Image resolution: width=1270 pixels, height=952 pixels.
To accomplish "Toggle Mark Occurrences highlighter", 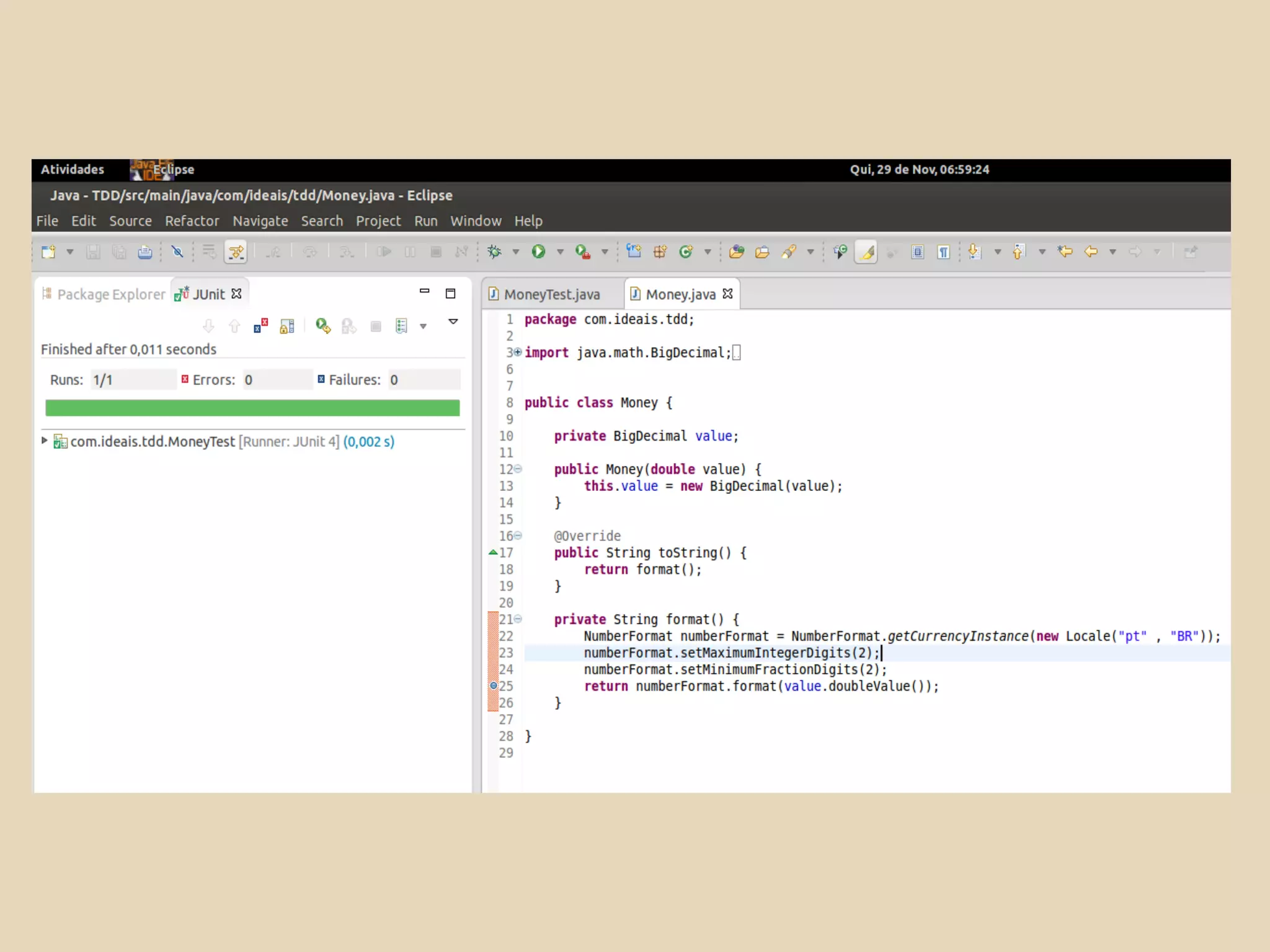I will 866,252.
